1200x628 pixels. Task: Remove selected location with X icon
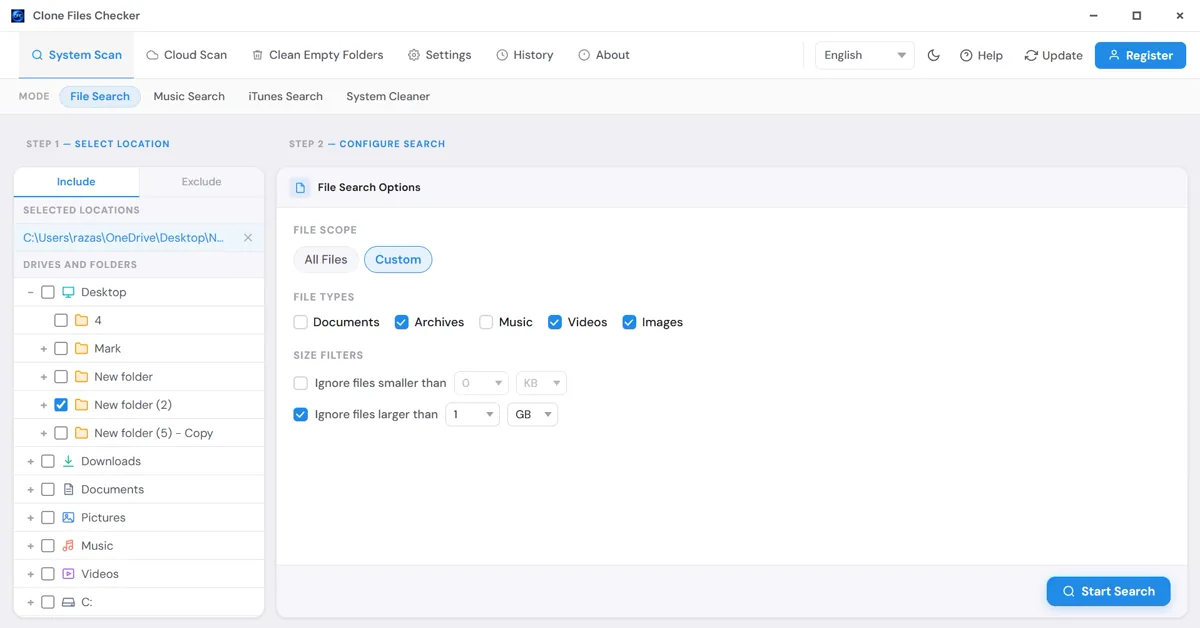[248, 238]
